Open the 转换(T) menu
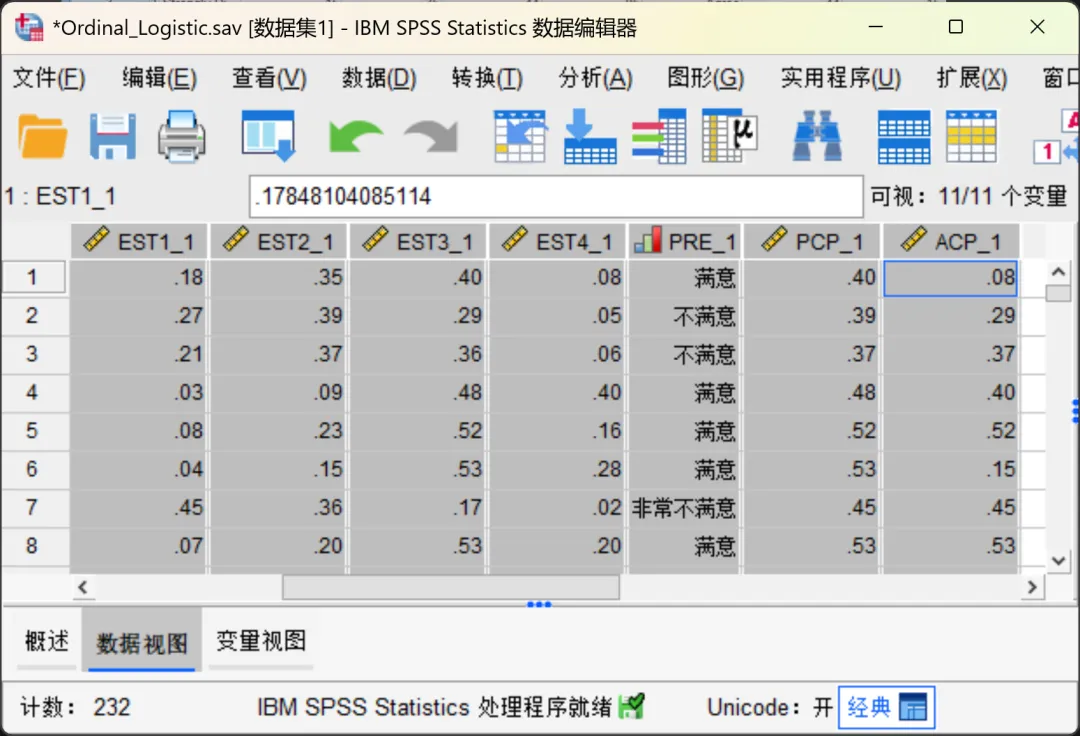 tap(487, 78)
